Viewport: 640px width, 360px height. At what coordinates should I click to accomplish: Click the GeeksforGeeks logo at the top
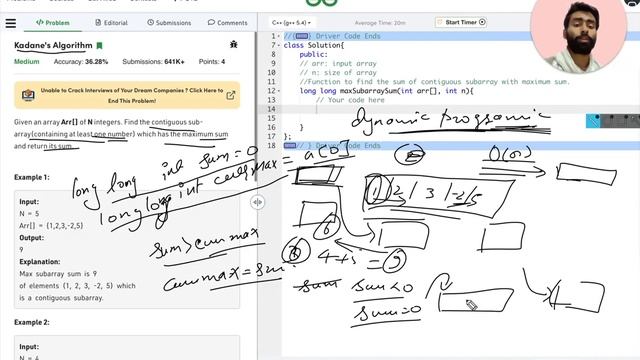(322, 3)
